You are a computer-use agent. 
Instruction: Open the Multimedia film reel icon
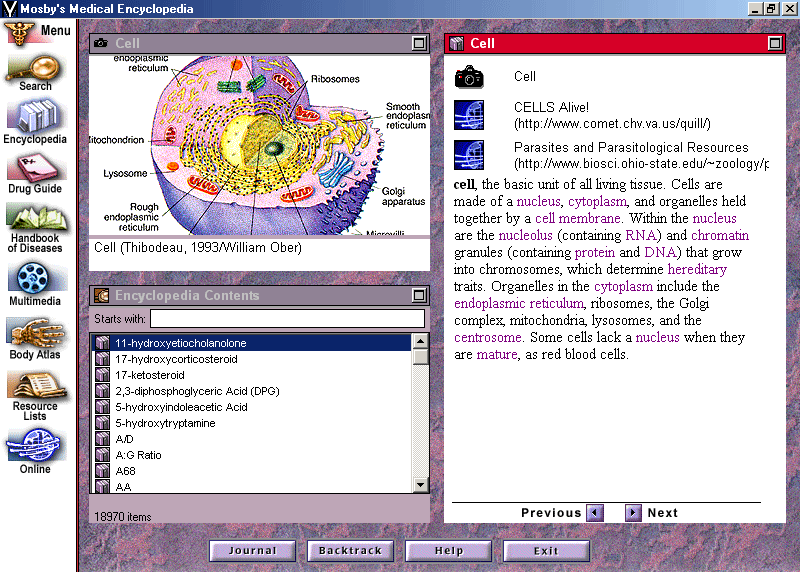(x=34, y=279)
